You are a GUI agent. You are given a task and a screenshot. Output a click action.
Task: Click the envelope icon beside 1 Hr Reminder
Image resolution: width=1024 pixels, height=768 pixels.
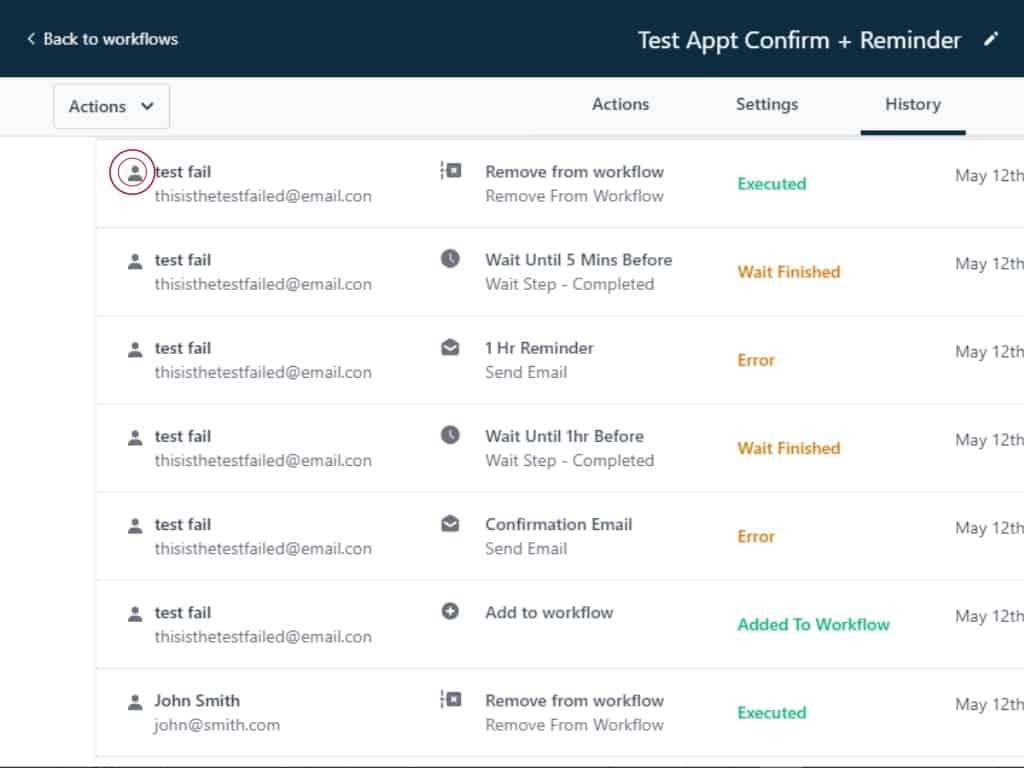[x=450, y=348]
